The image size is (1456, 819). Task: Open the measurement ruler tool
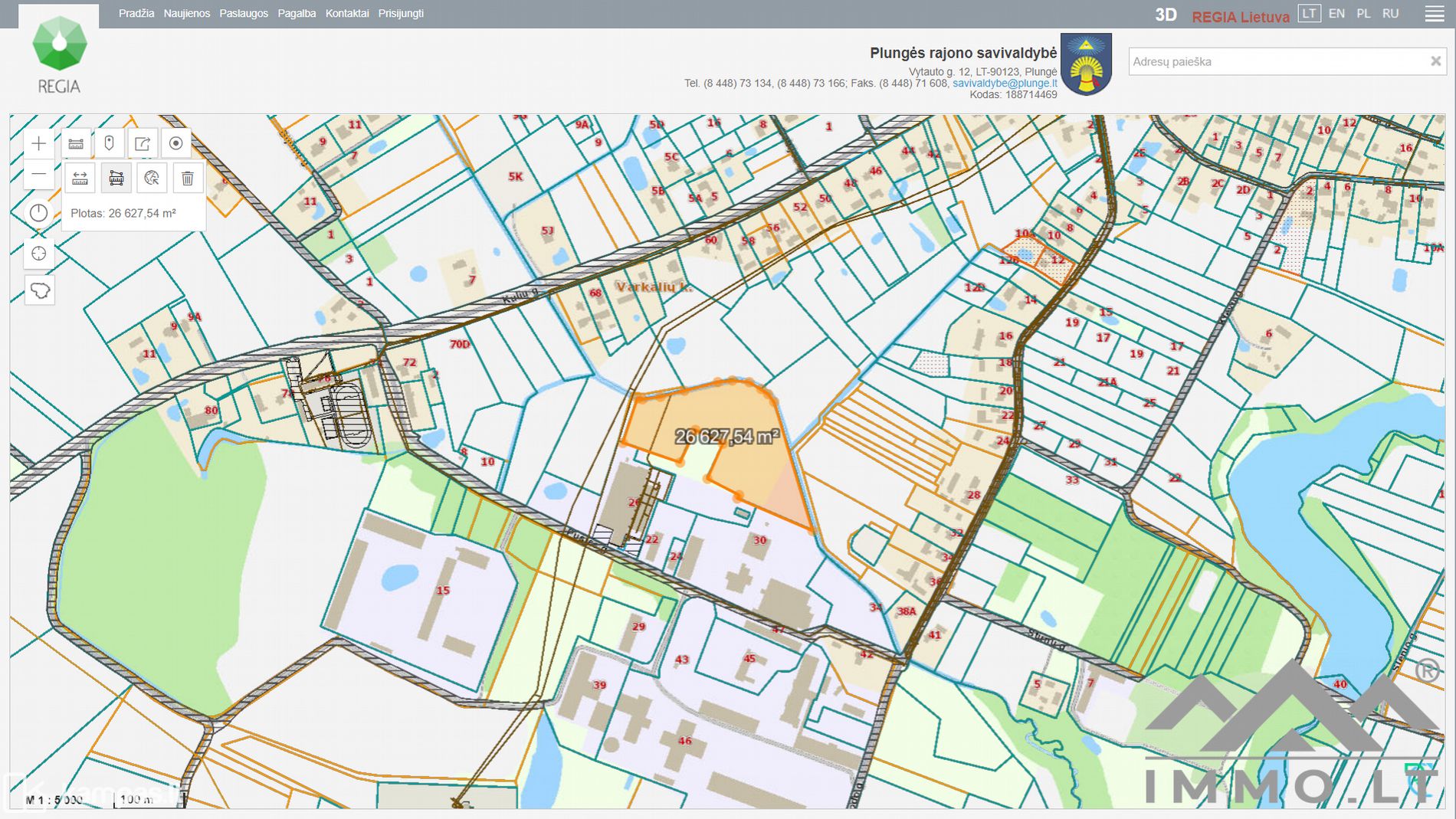[76, 143]
